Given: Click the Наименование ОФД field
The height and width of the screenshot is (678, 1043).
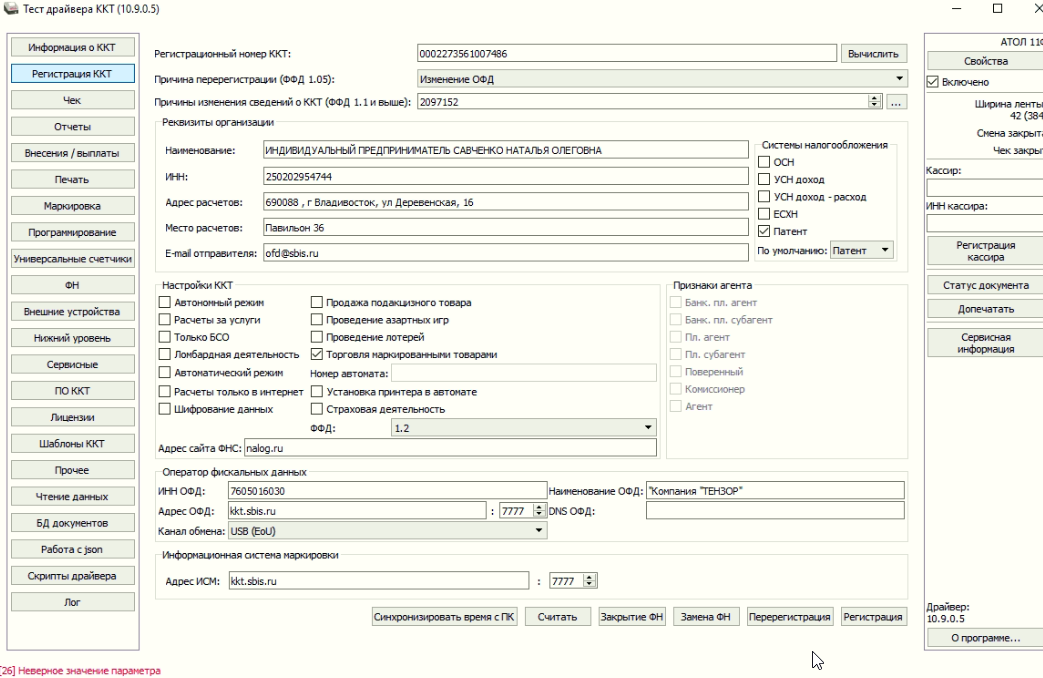Looking at the screenshot, I should tap(775, 491).
